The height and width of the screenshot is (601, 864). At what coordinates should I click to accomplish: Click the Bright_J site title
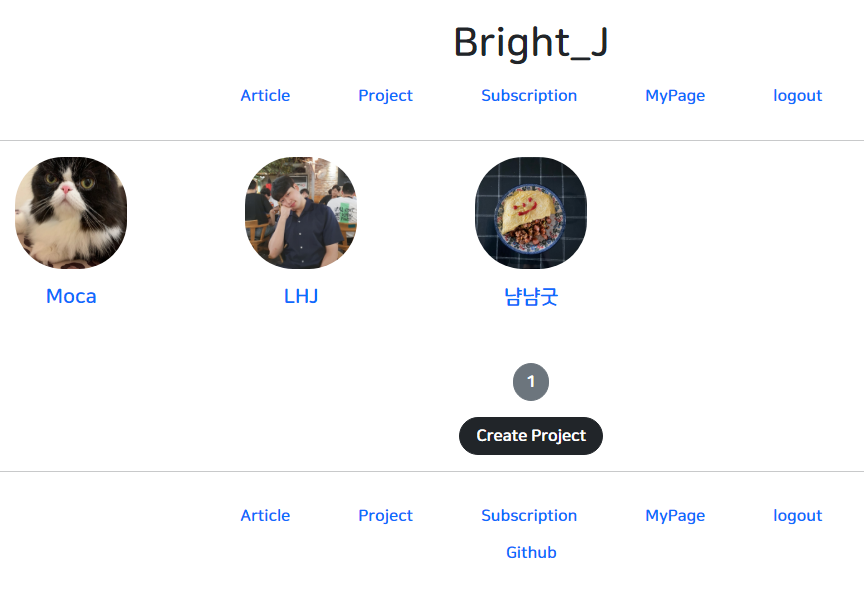(x=530, y=42)
